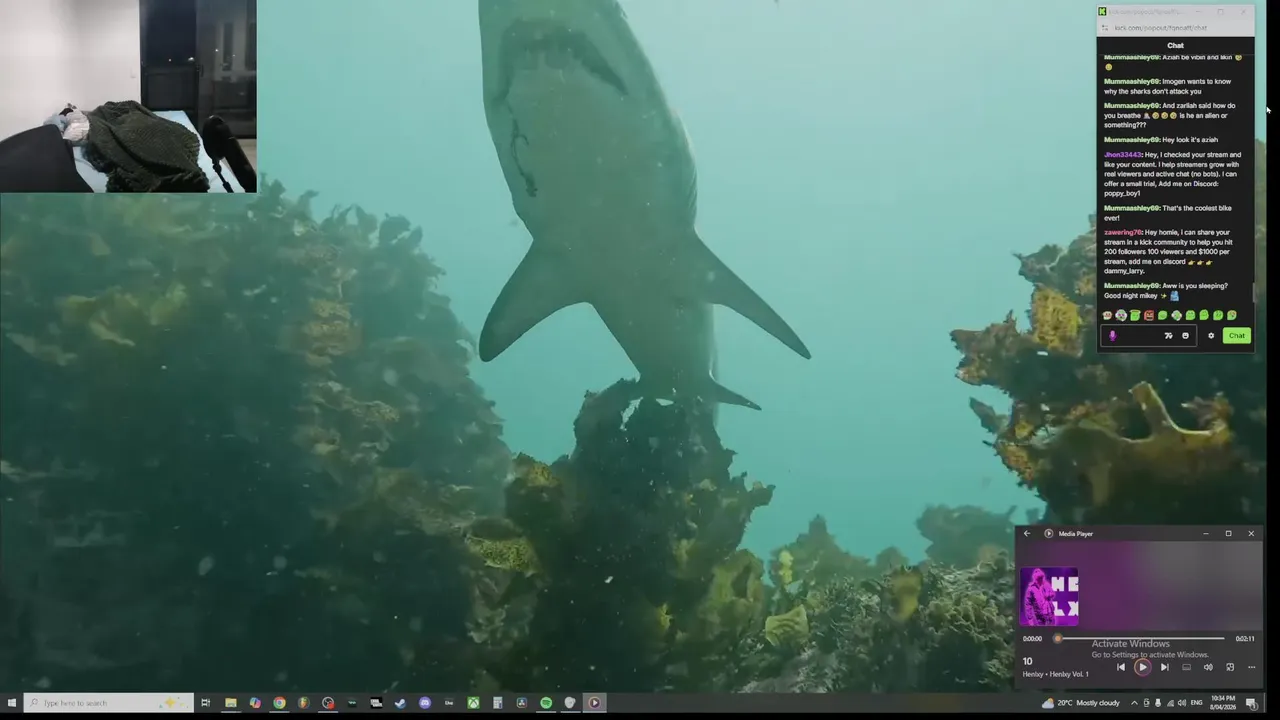Click username zawering76 in chat
This screenshot has height=720, width=1280.
1123,232
